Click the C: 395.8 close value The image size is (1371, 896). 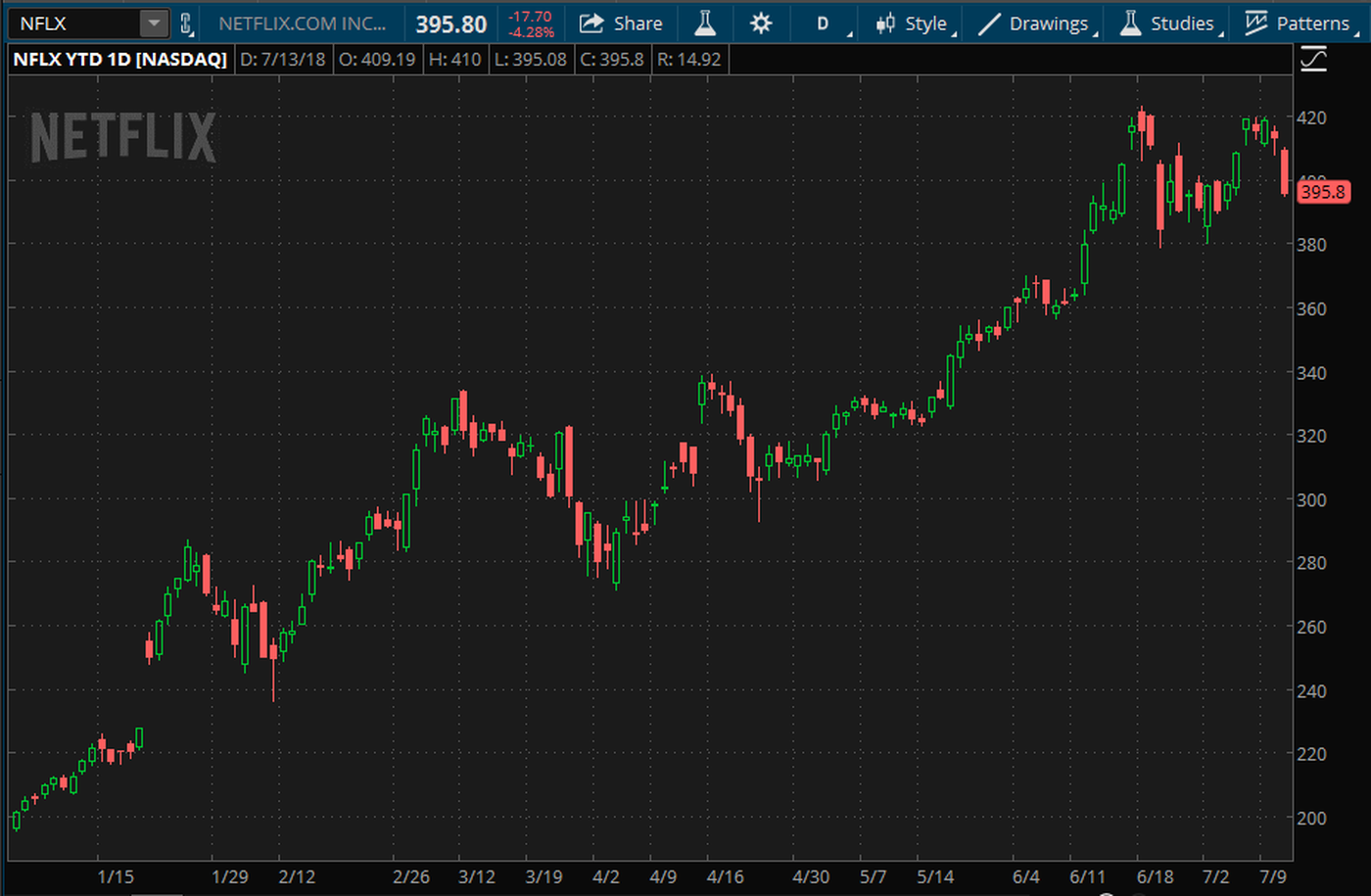[612, 59]
